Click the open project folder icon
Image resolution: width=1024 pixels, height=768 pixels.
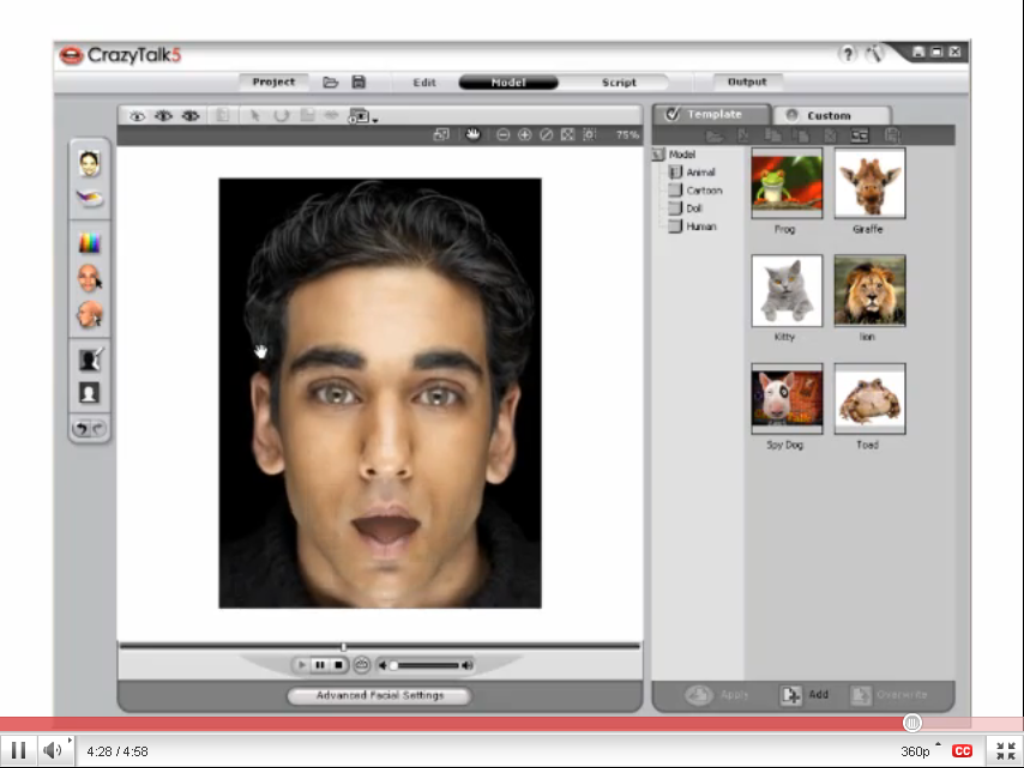click(330, 82)
